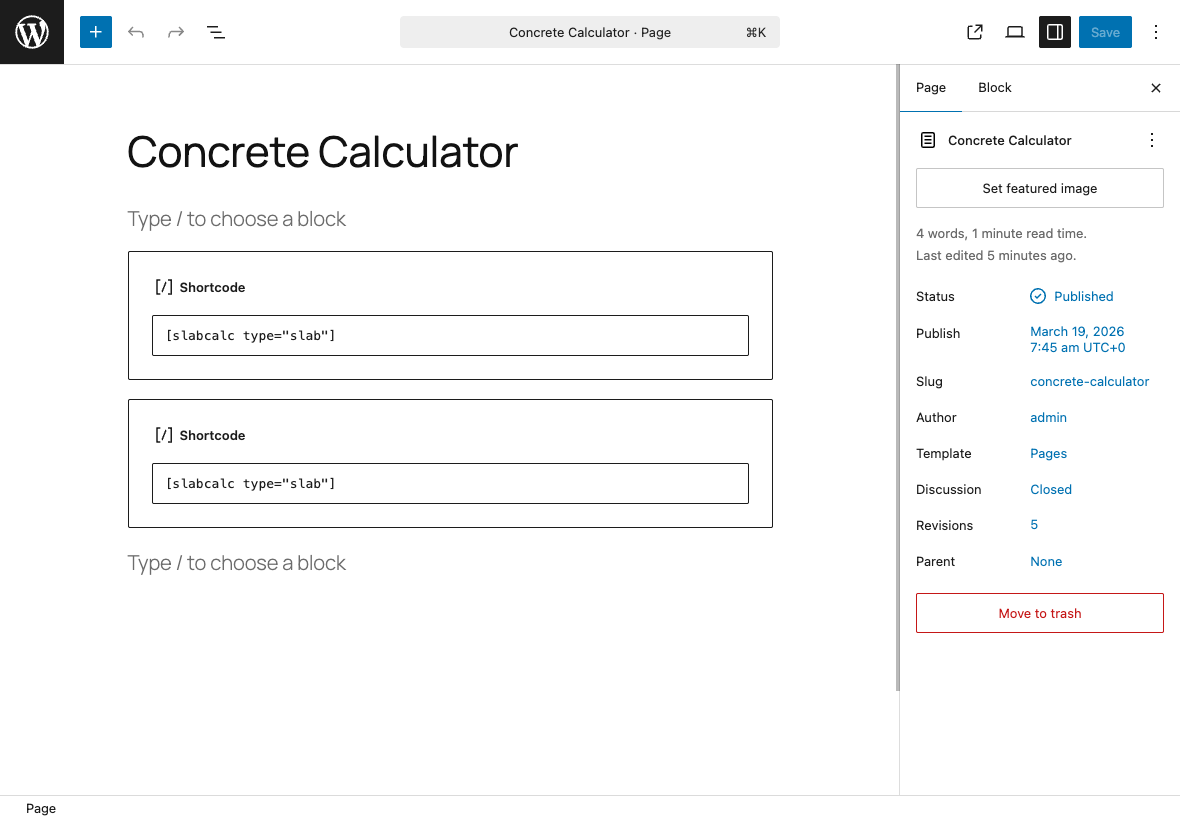Toggle the Settings sidebar panel icon

pyautogui.click(x=1054, y=32)
